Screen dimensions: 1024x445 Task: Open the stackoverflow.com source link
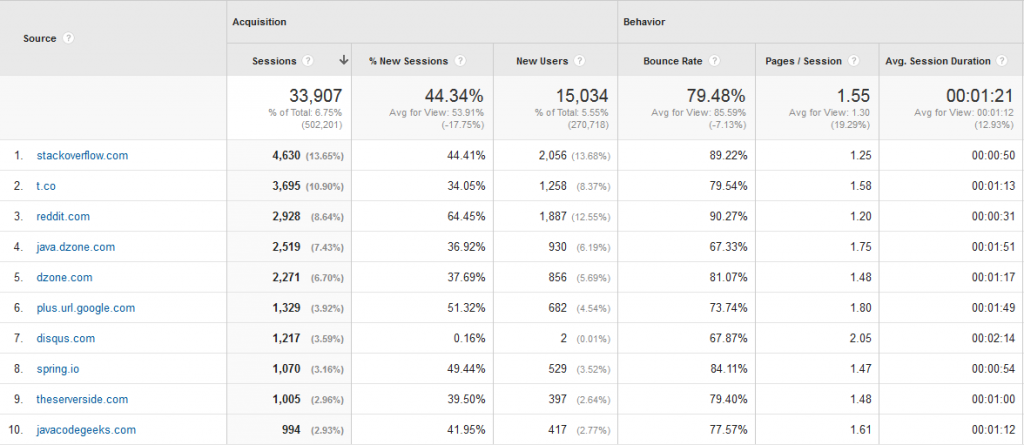pyautogui.click(x=82, y=156)
